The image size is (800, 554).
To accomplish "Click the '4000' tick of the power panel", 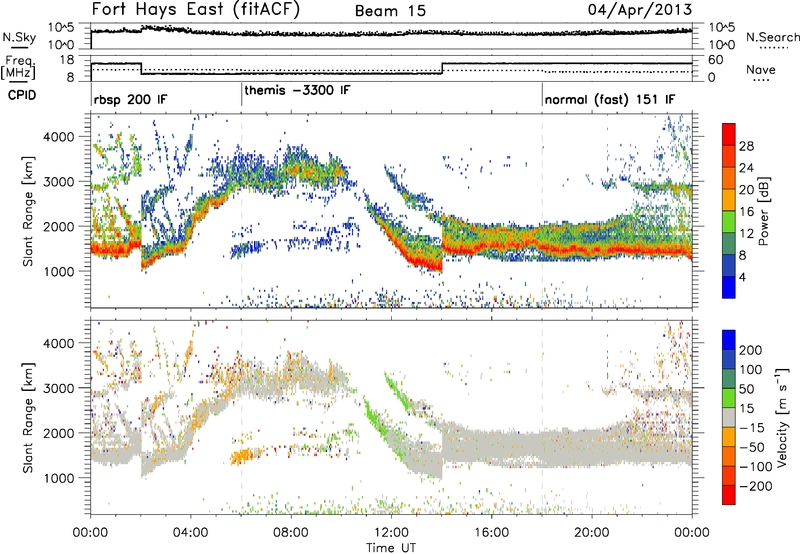I will [x=60, y=137].
